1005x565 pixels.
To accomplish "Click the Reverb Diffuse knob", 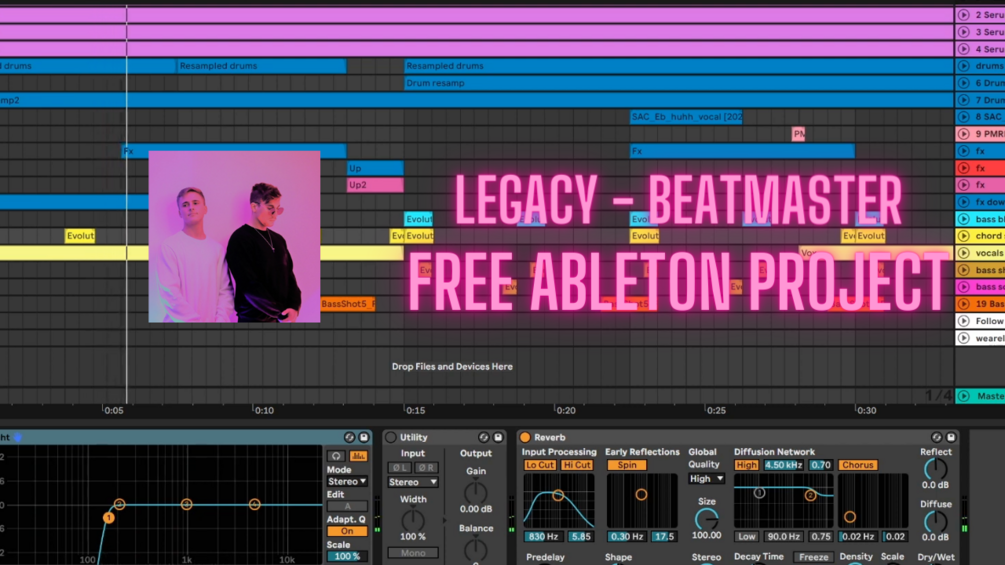I will click(x=935, y=521).
